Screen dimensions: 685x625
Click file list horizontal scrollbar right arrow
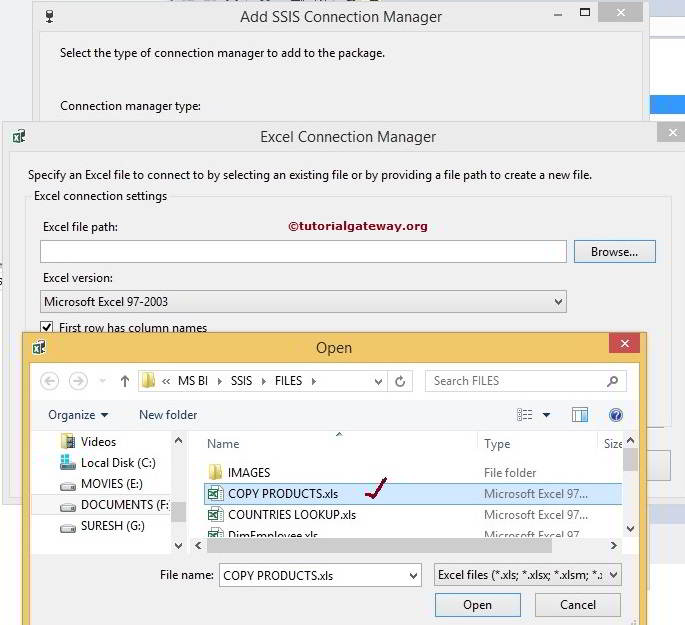[x=614, y=546]
